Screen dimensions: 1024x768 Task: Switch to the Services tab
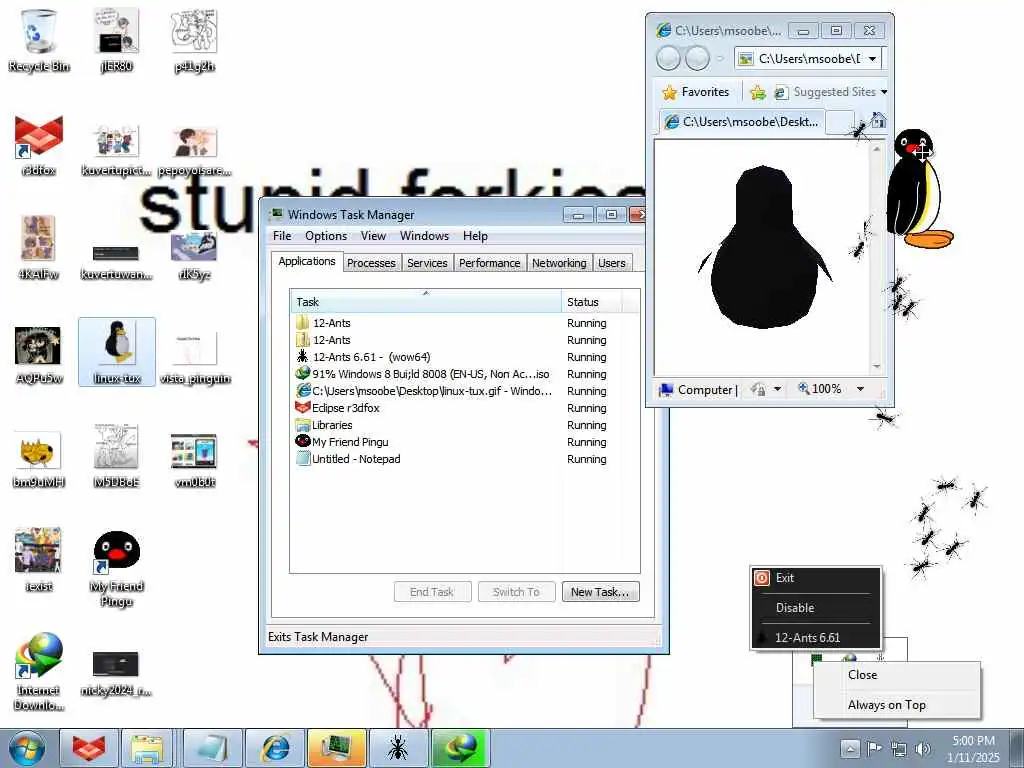click(427, 263)
